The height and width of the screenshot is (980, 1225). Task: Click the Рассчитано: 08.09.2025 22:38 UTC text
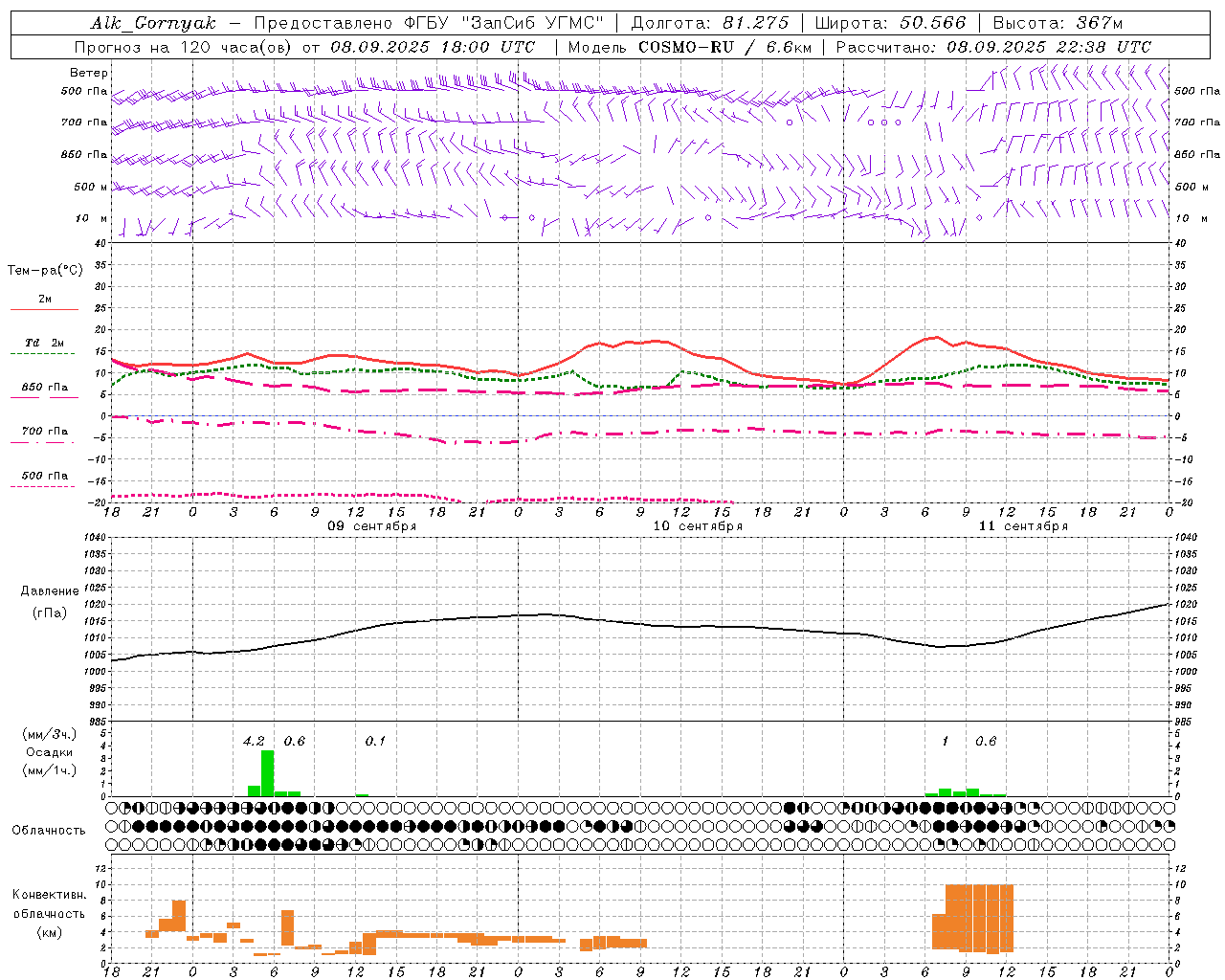point(993,47)
